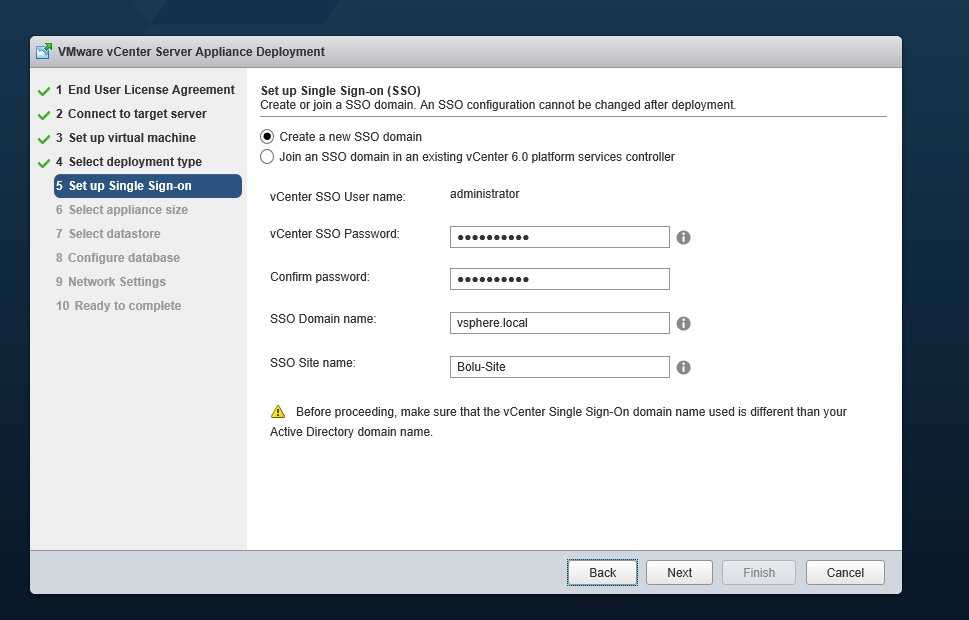
Task: Go to step 5 Set up Single Sign-on
Action: (148, 186)
